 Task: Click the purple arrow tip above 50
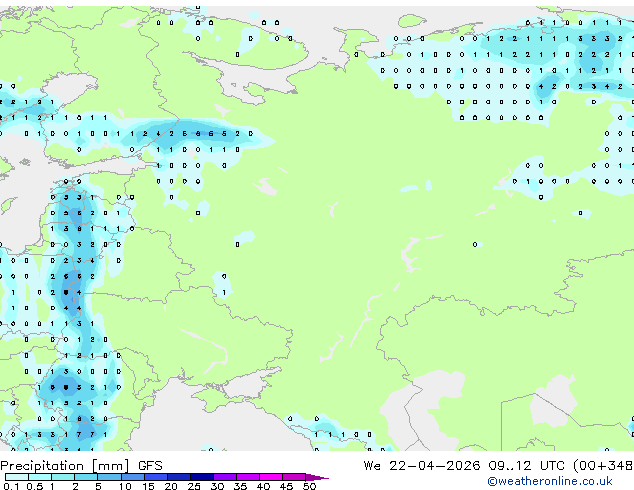click(317, 477)
